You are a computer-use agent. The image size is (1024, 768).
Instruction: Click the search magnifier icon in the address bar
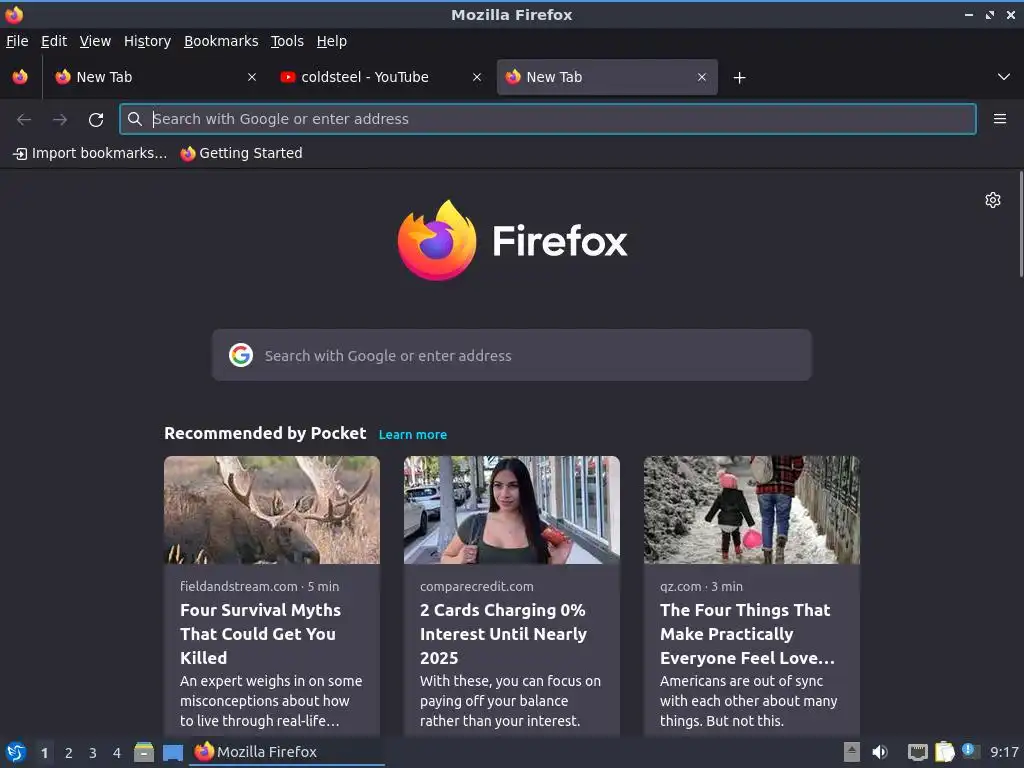click(135, 119)
